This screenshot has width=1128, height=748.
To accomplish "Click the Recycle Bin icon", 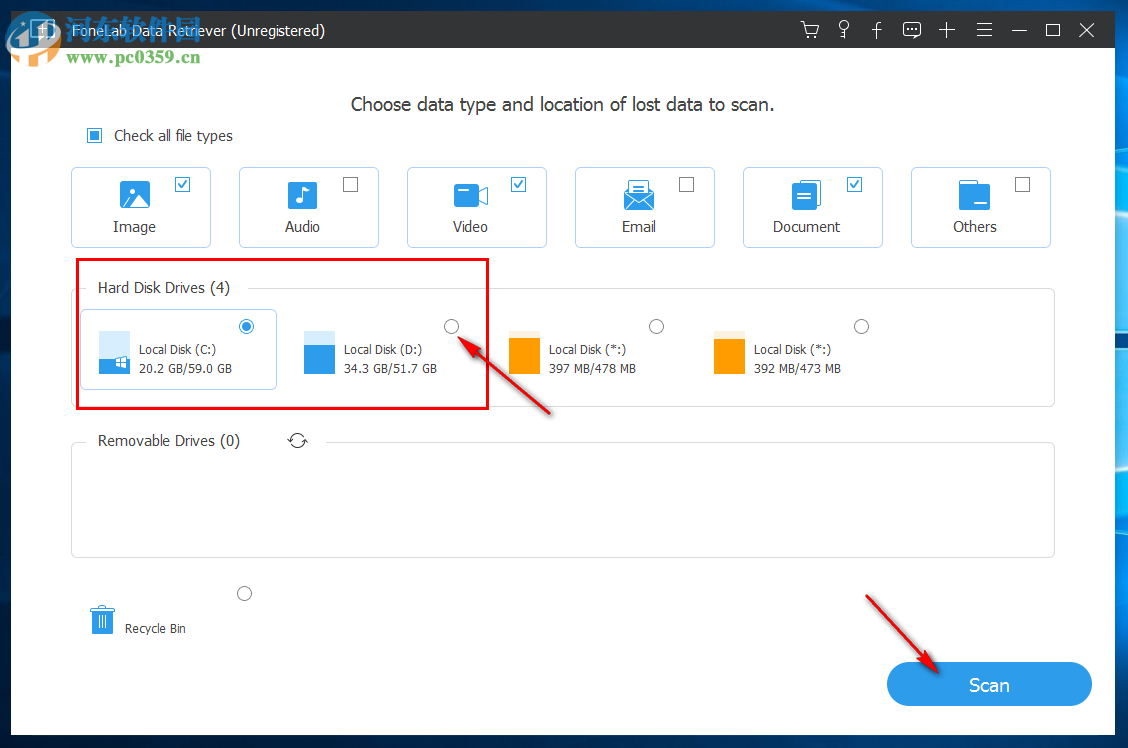I will coord(101,619).
